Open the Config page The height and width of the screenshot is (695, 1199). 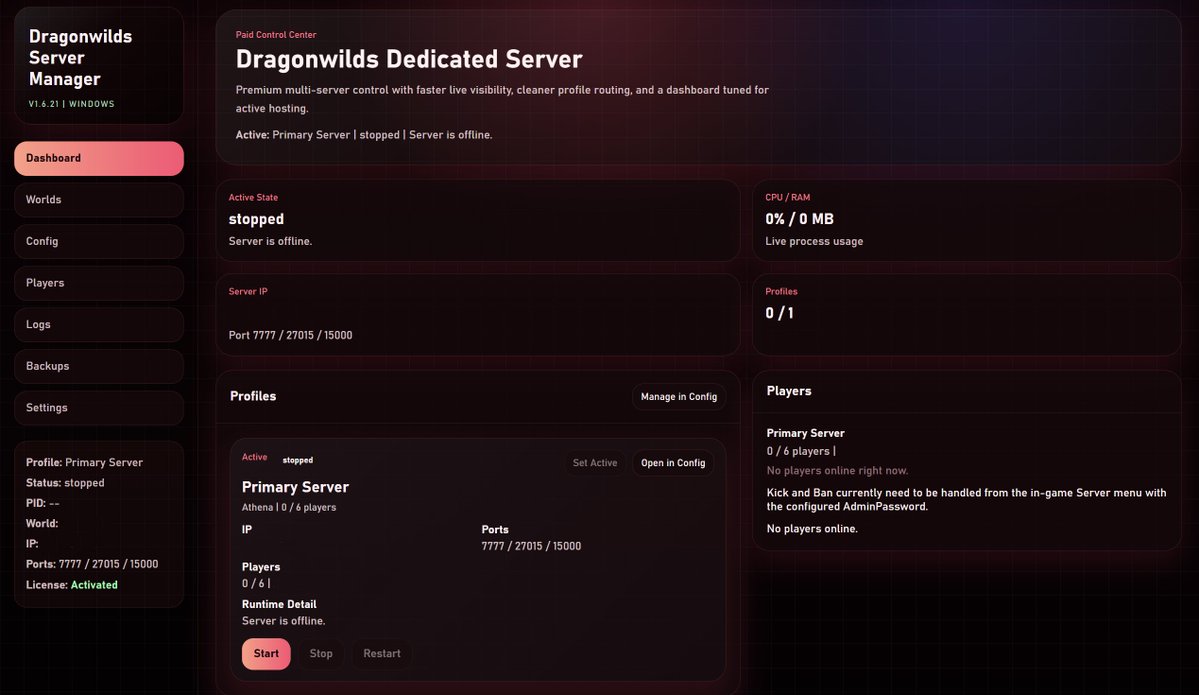click(99, 242)
